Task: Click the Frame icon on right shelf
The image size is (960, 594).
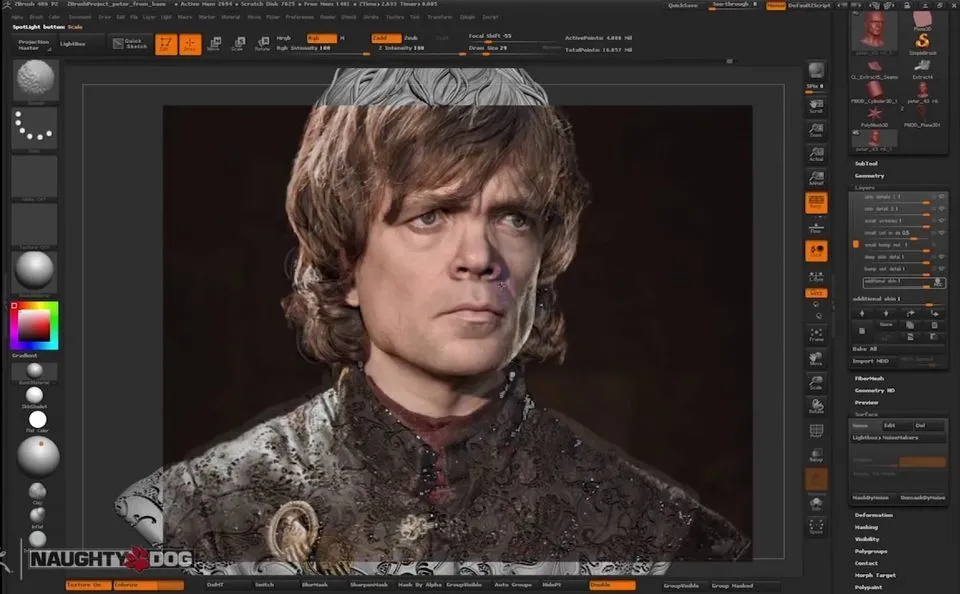Action: click(x=816, y=335)
